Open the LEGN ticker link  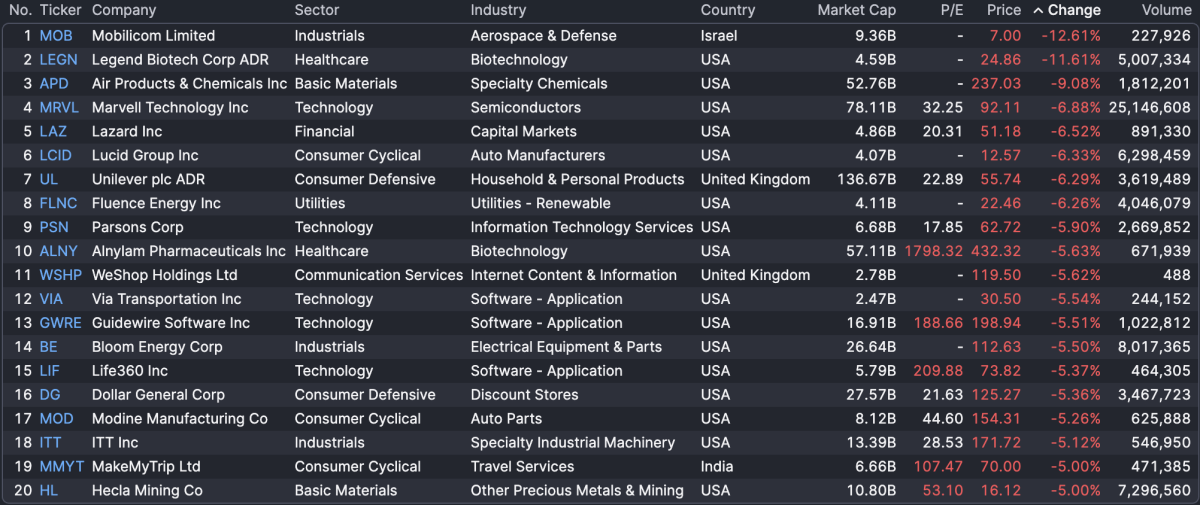pyautogui.click(x=58, y=59)
